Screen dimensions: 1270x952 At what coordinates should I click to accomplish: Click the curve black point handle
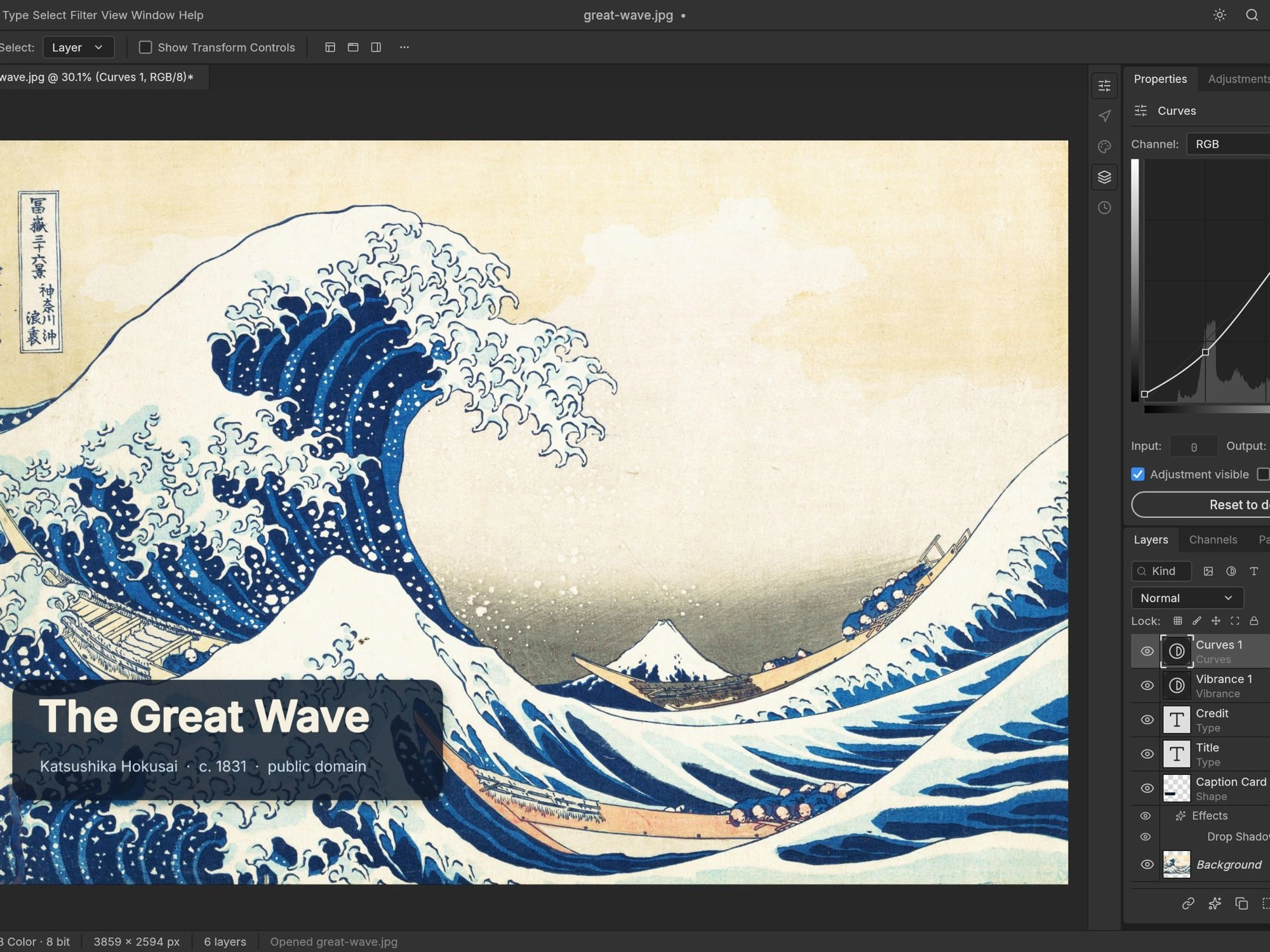1144,394
